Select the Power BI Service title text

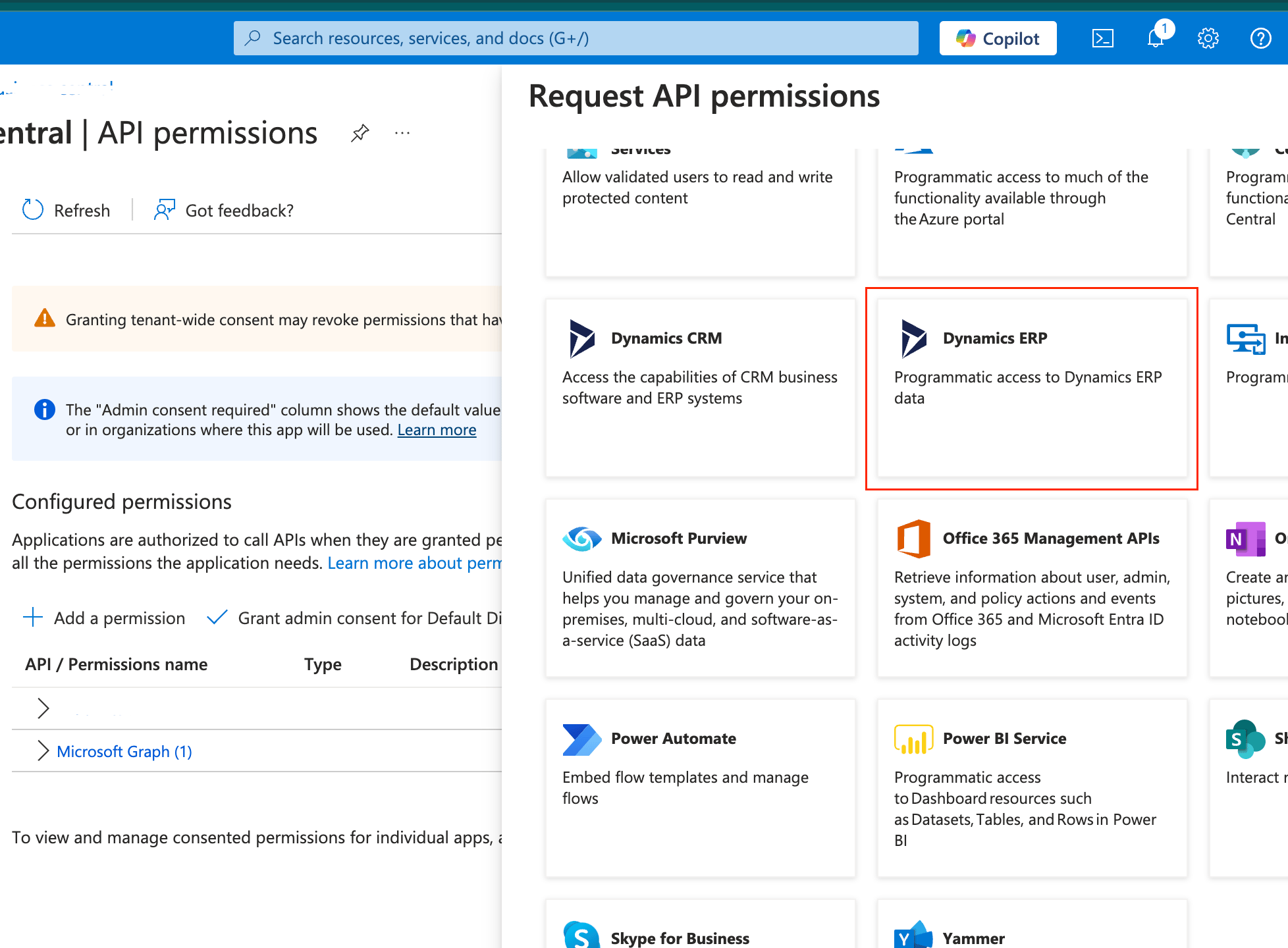(x=1004, y=739)
